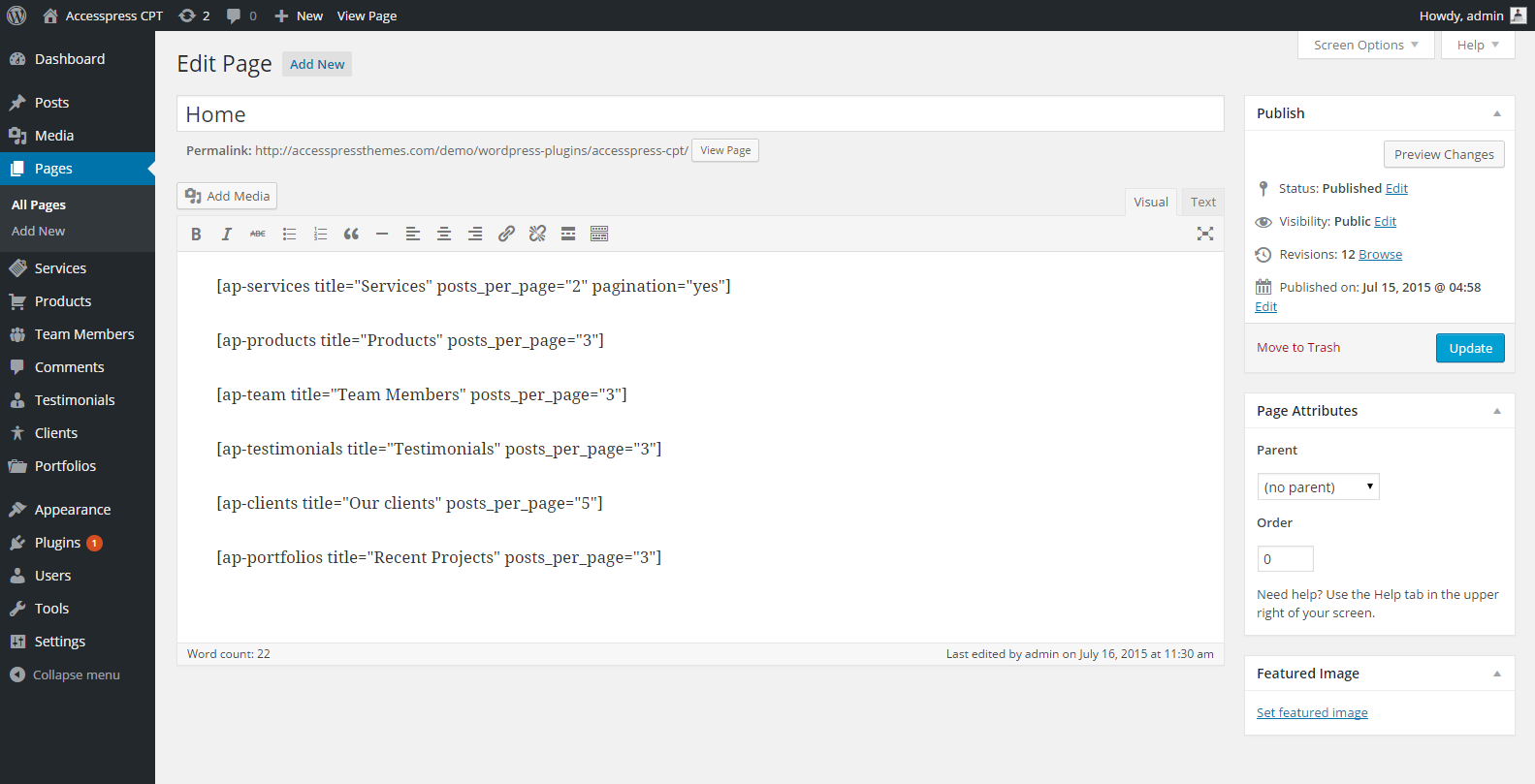This screenshot has height=784, width=1535.
Task: Open the Dashboard menu
Action: point(78,59)
